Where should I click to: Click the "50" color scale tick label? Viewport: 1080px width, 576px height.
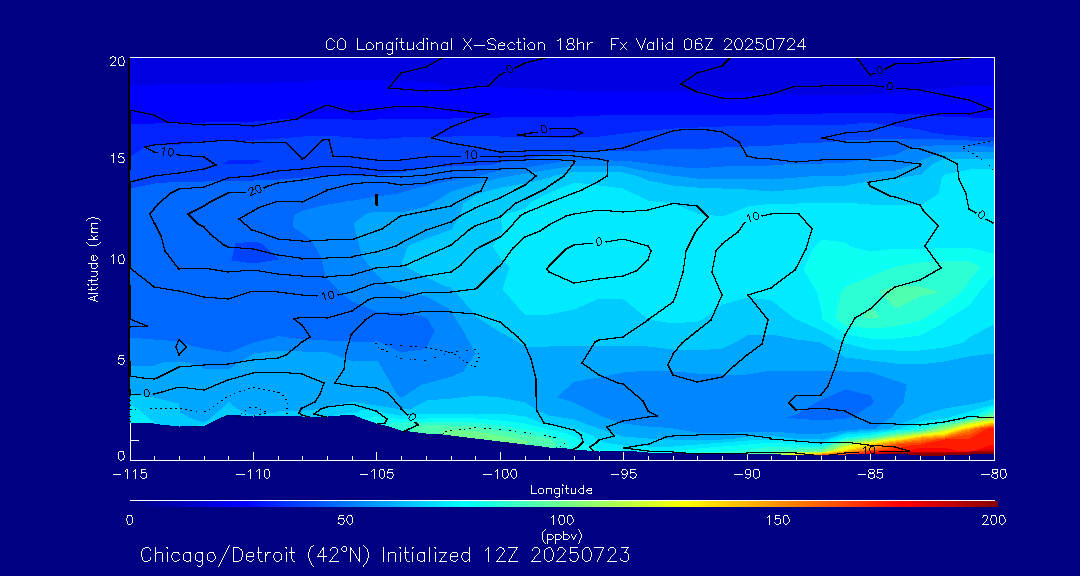pyautogui.click(x=346, y=520)
